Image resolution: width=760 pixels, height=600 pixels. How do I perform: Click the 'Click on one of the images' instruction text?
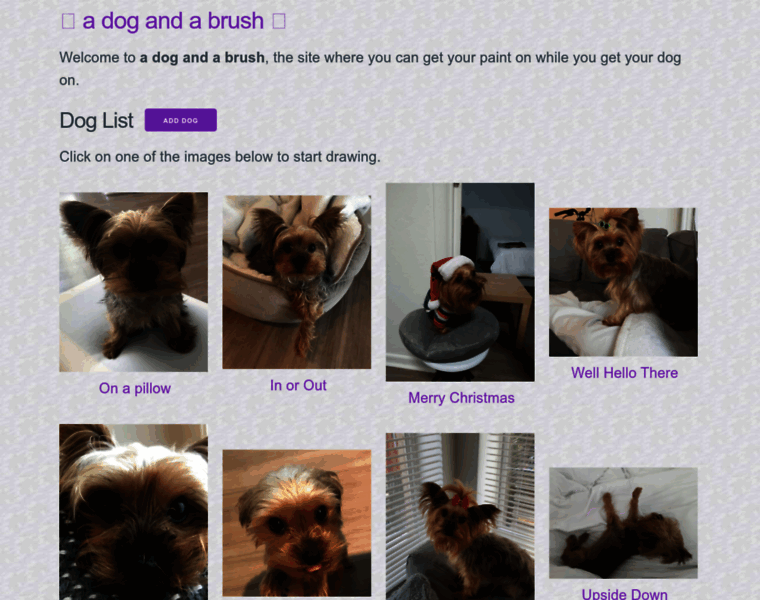(x=220, y=157)
